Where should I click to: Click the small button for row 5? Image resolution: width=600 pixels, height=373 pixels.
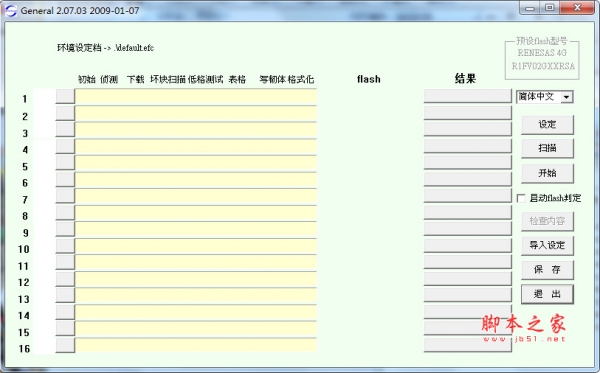pyautogui.click(x=65, y=163)
